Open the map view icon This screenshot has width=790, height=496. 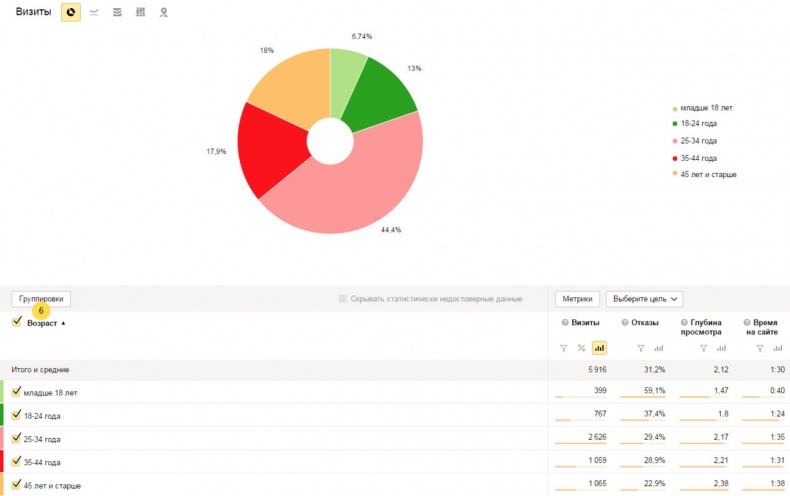(x=163, y=12)
